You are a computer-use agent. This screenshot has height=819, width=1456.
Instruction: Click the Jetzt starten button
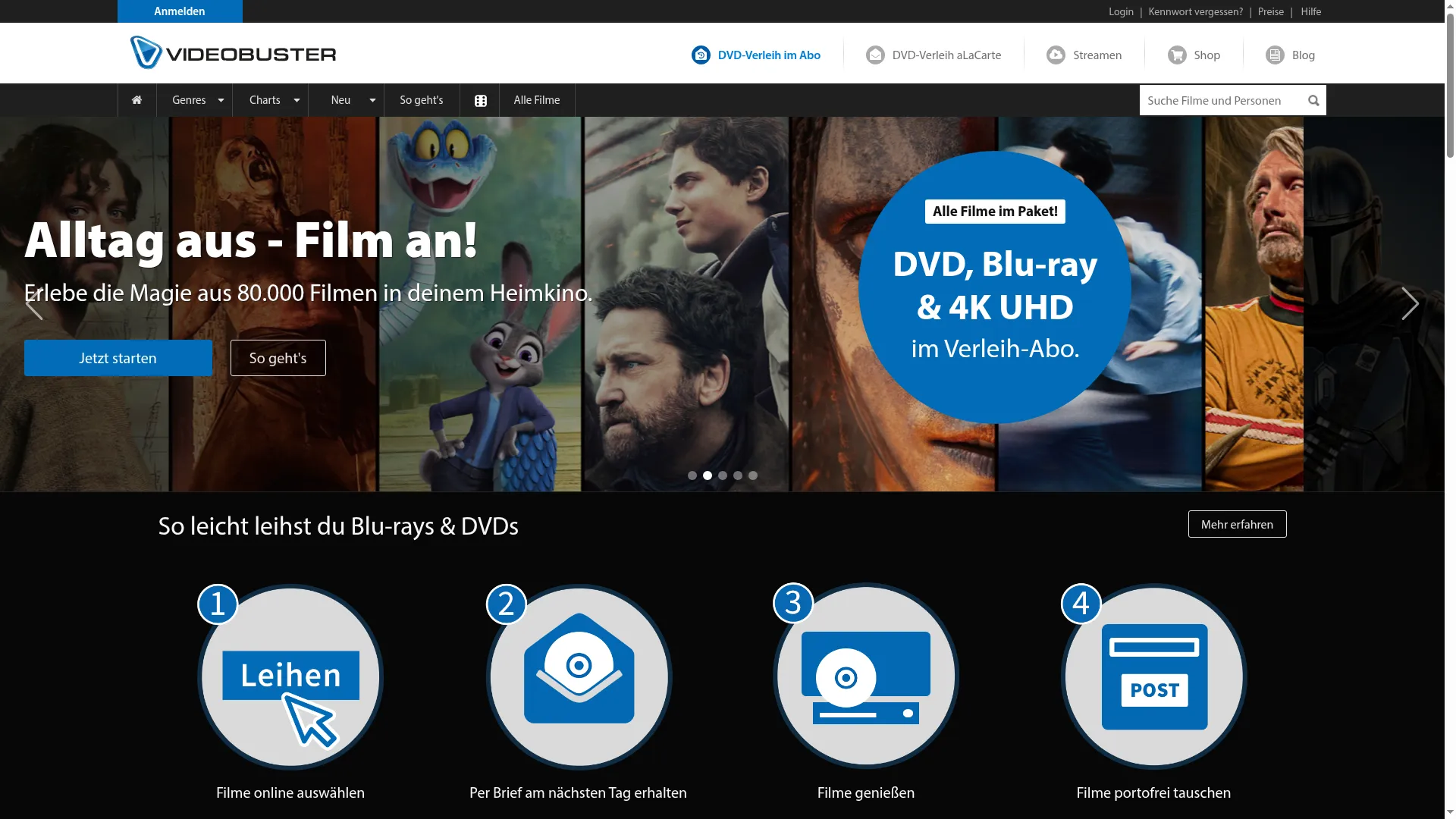click(118, 358)
